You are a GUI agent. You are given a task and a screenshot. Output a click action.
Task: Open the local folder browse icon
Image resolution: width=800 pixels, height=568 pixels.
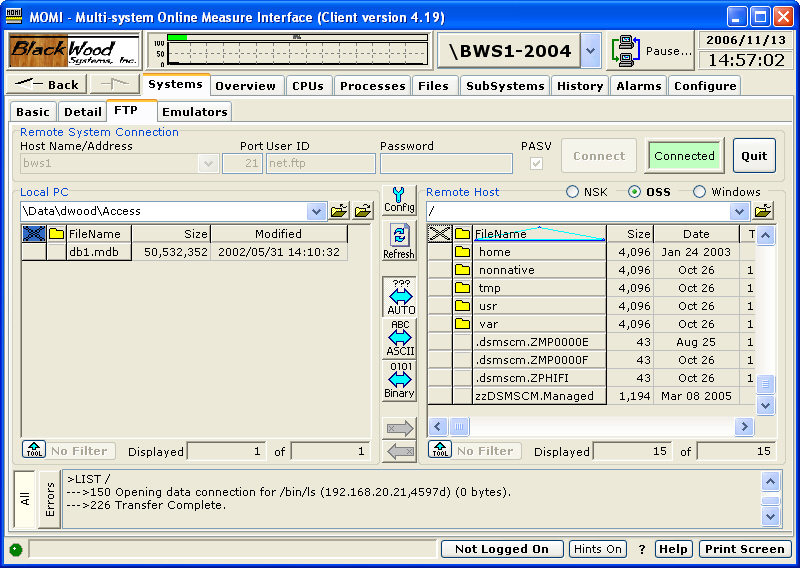pyautogui.click(x=339, y=211)
